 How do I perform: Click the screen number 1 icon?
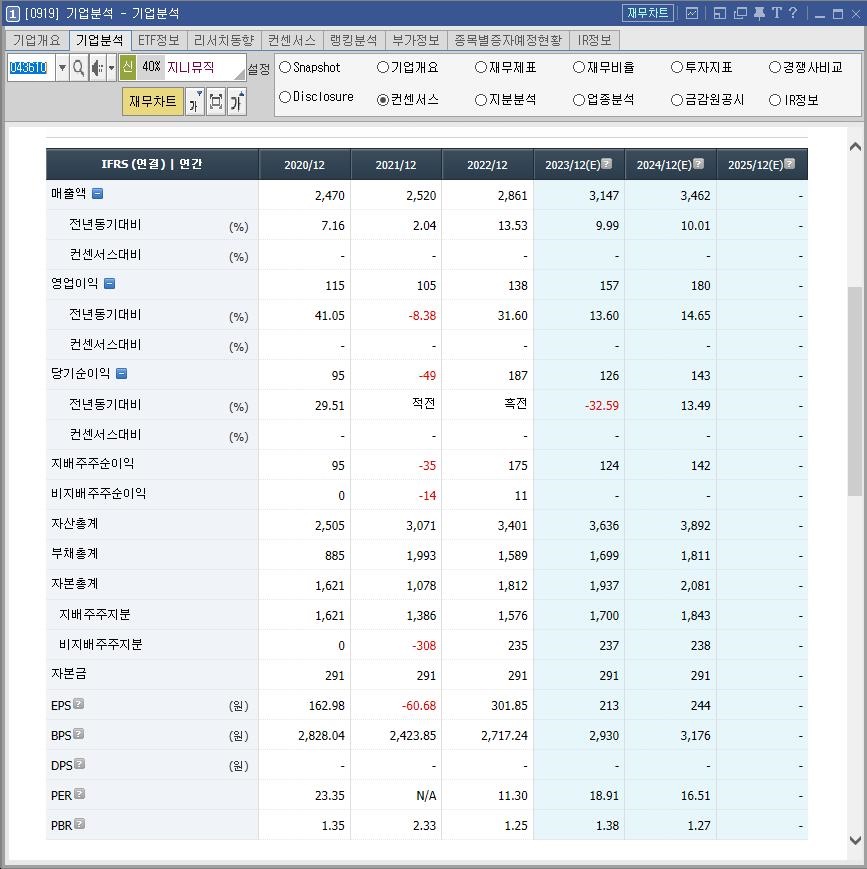click(x=12, y=14)
